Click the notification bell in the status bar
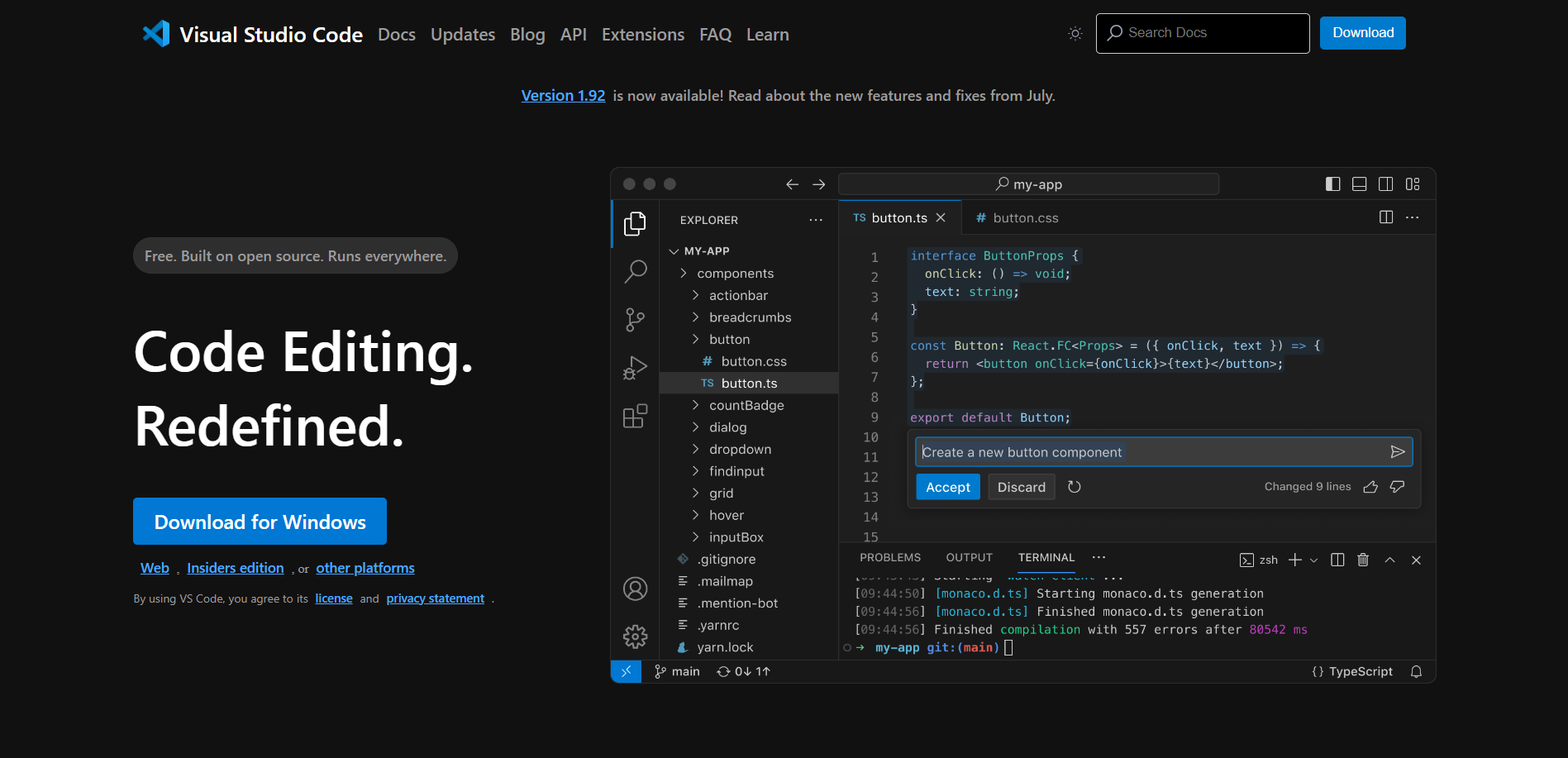1568x758 pixels. pos(1416,671)
